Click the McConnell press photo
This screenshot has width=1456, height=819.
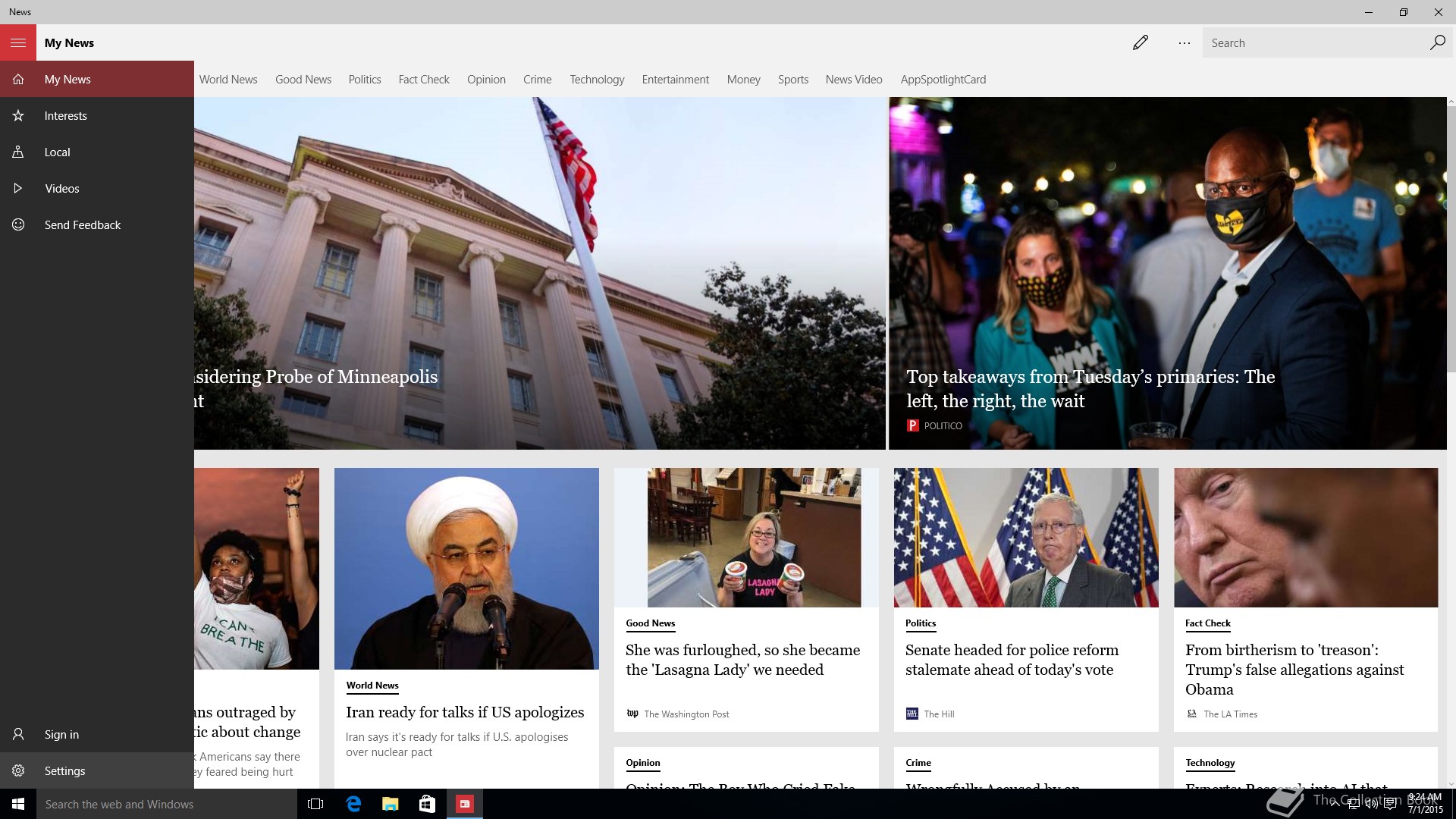click(1026, 538)
